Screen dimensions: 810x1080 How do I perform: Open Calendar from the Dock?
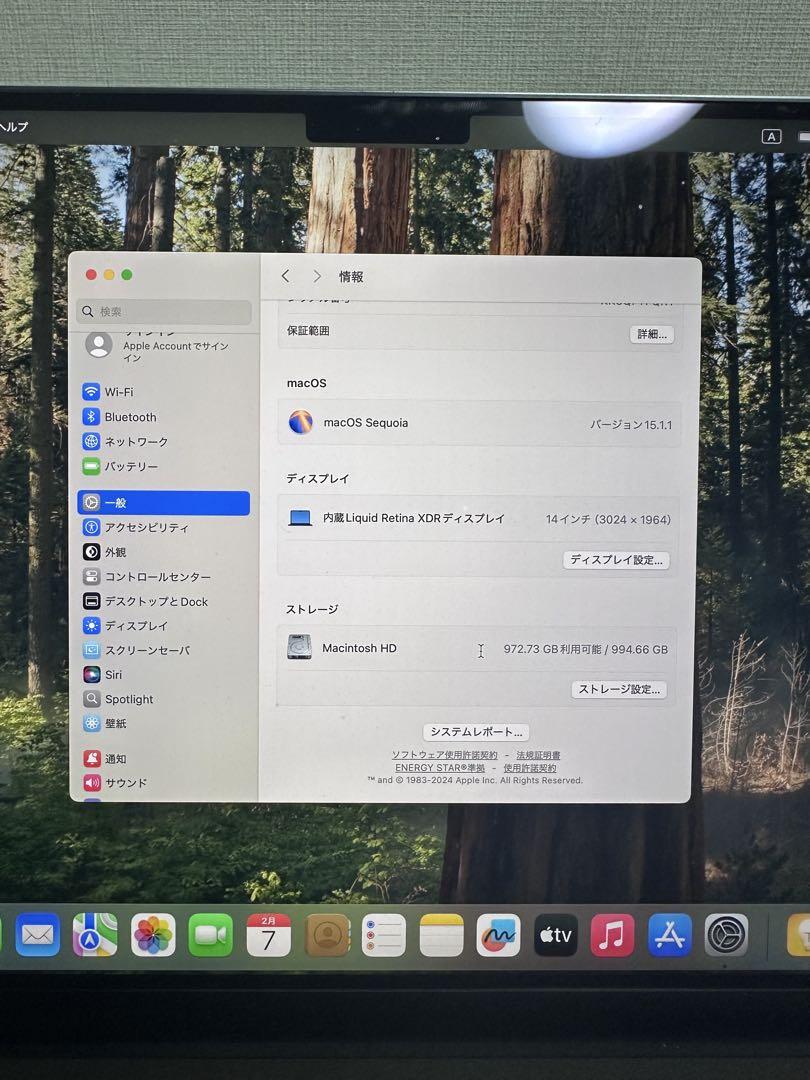pos(269,935)
